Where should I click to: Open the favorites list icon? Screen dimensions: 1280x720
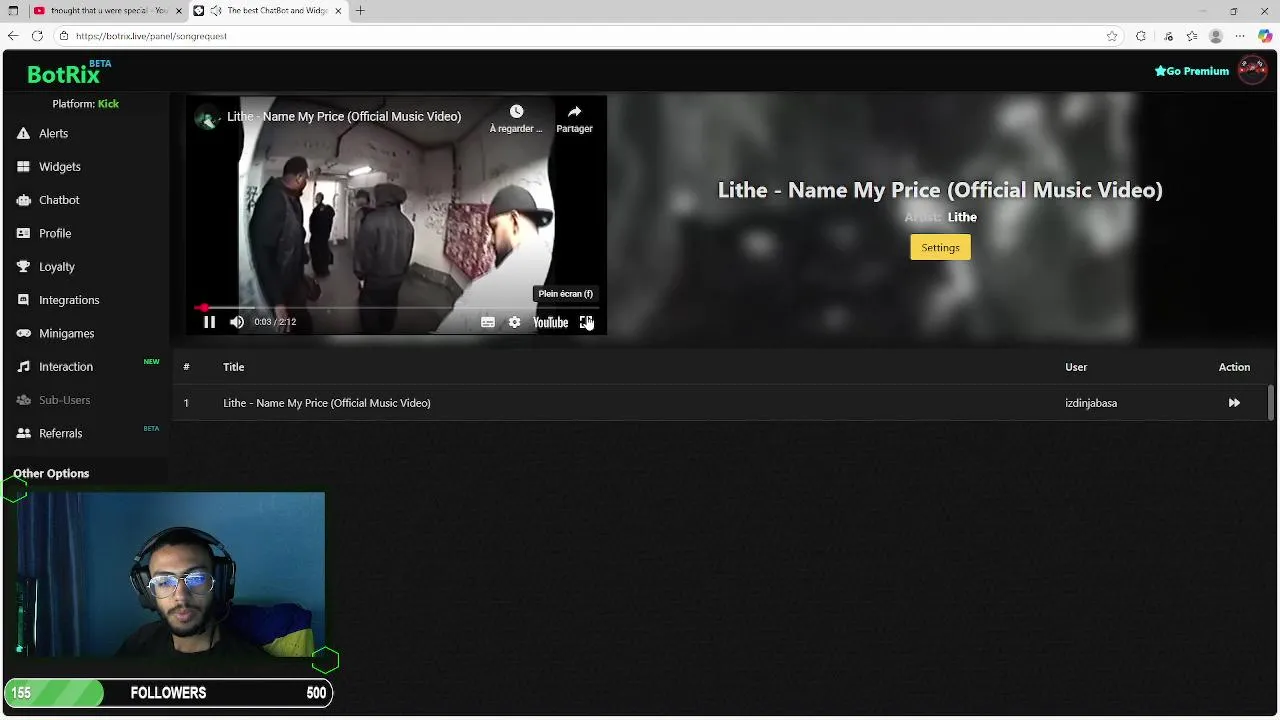point(1192,36)
